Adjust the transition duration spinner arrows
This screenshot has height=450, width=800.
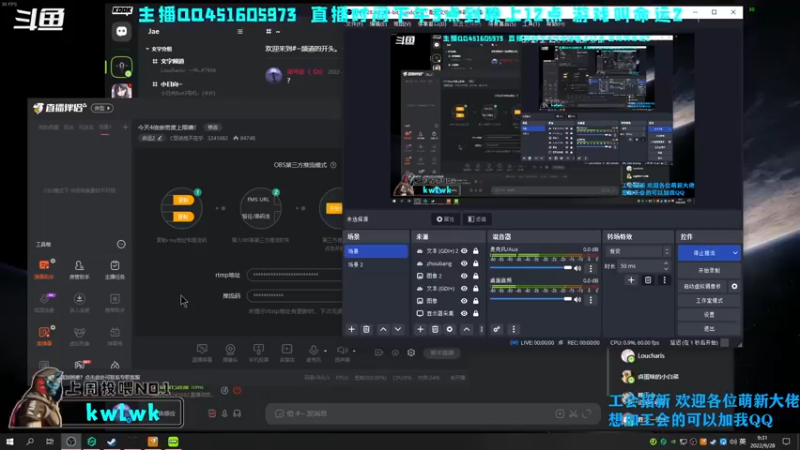coord(666,266)
